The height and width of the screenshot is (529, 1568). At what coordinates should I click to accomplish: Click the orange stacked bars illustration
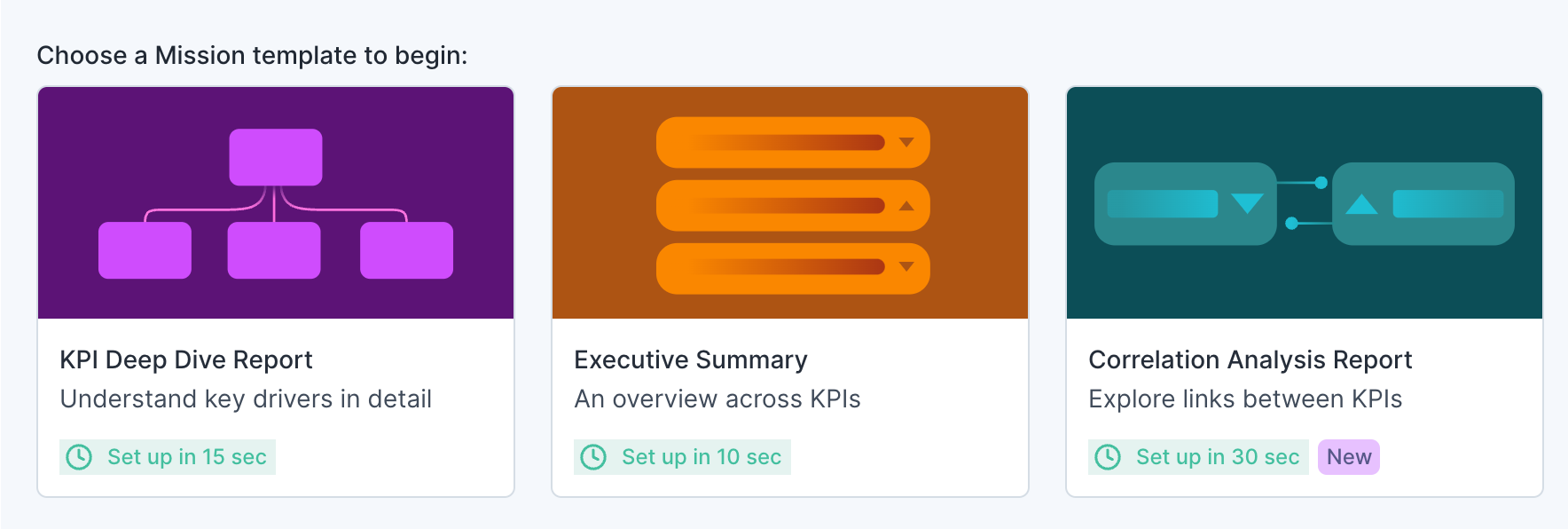click(x=790, y=202)
